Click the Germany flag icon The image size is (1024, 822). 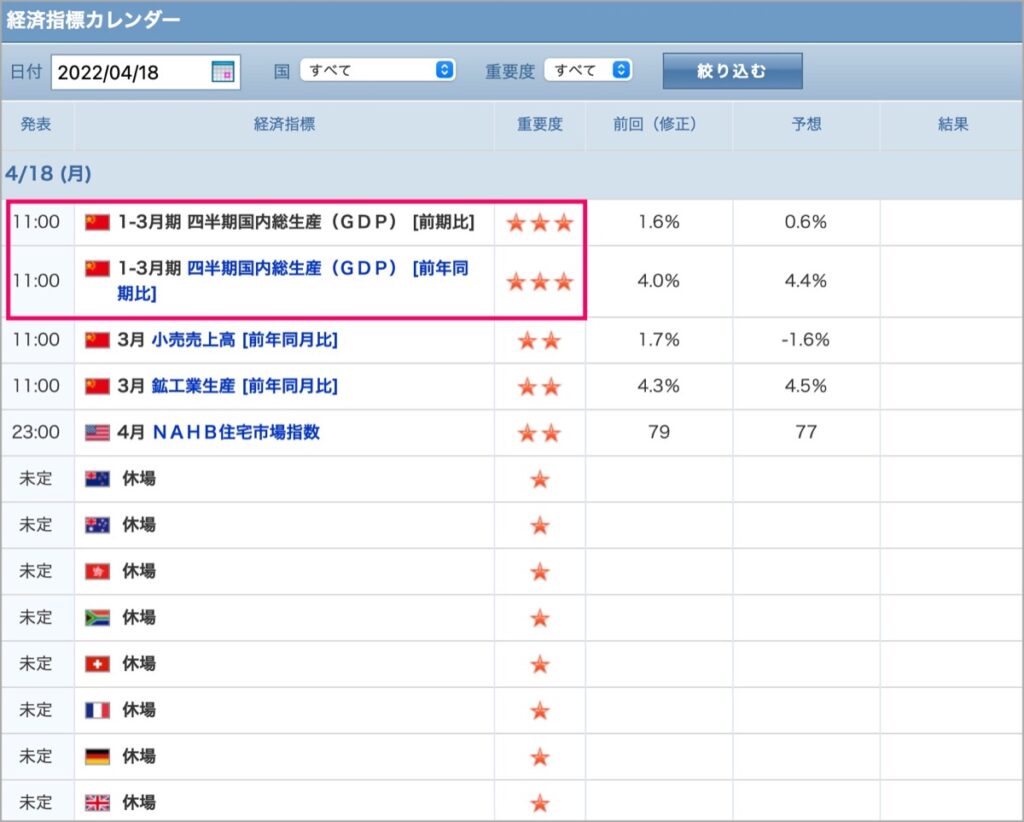(x=97, y=757)
